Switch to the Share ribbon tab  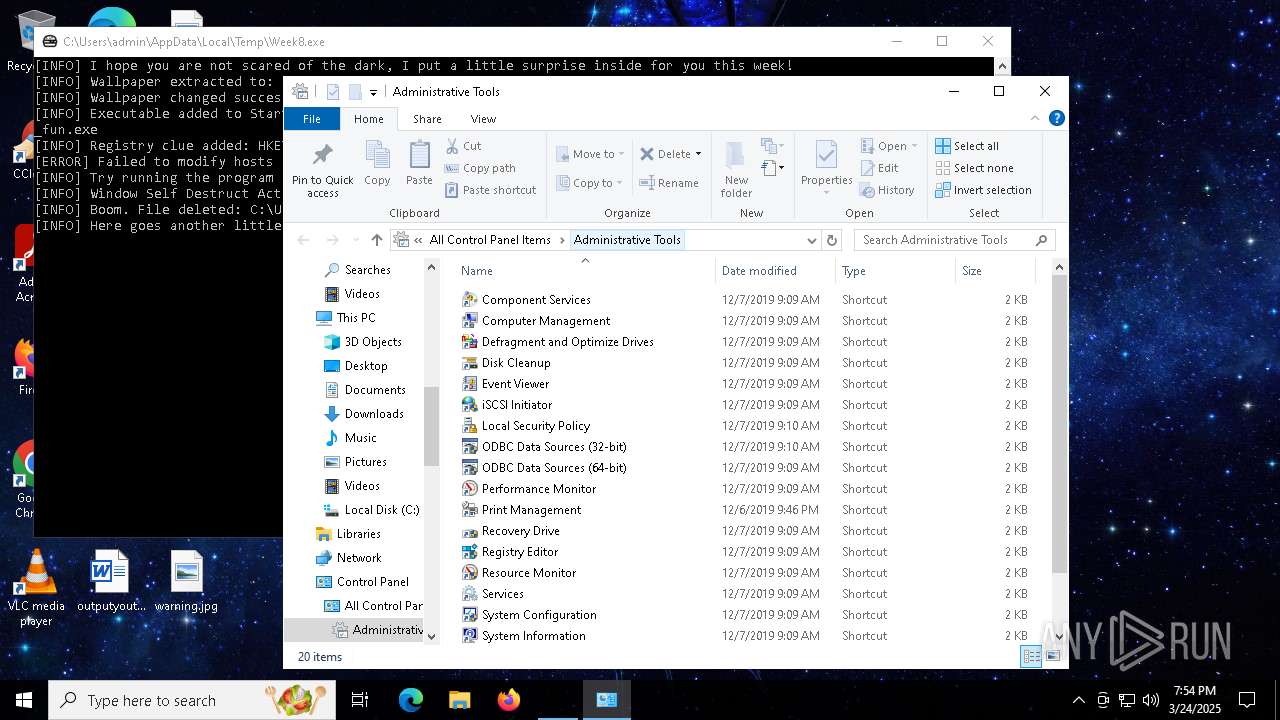(427, 119)
